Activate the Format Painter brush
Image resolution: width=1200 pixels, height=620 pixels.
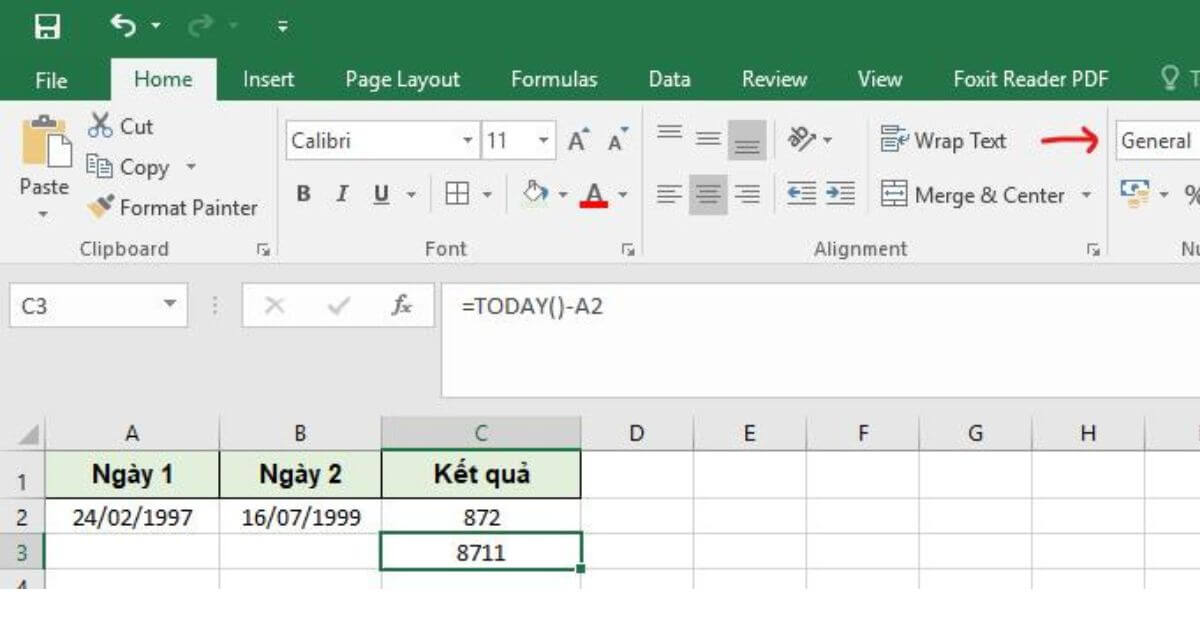[172, 208]
